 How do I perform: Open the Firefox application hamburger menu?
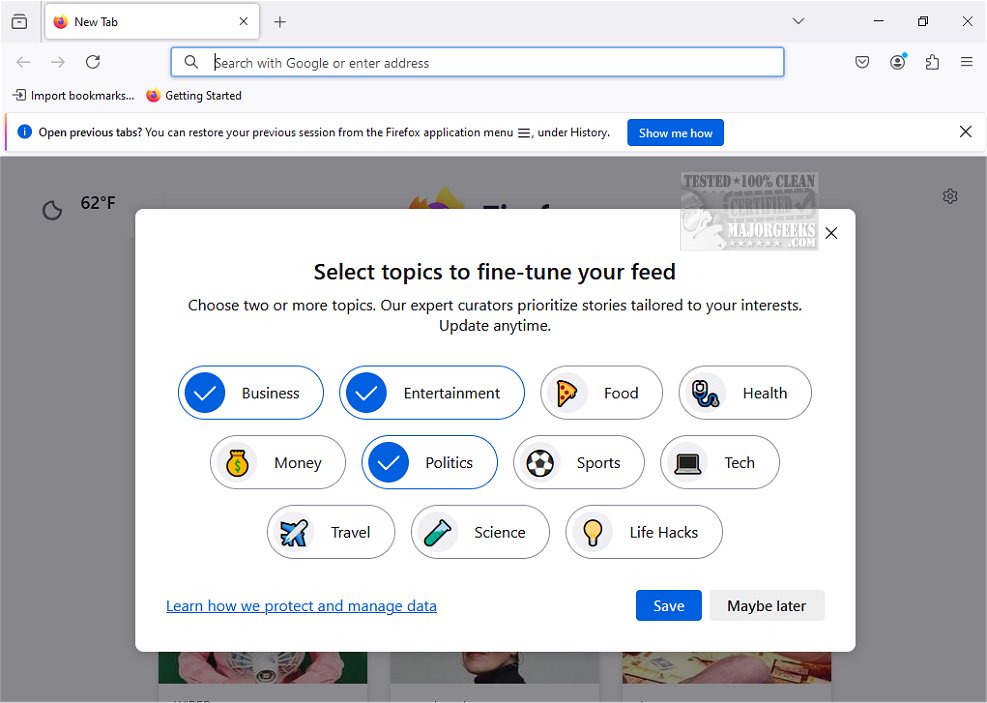[x=967, y=62]
